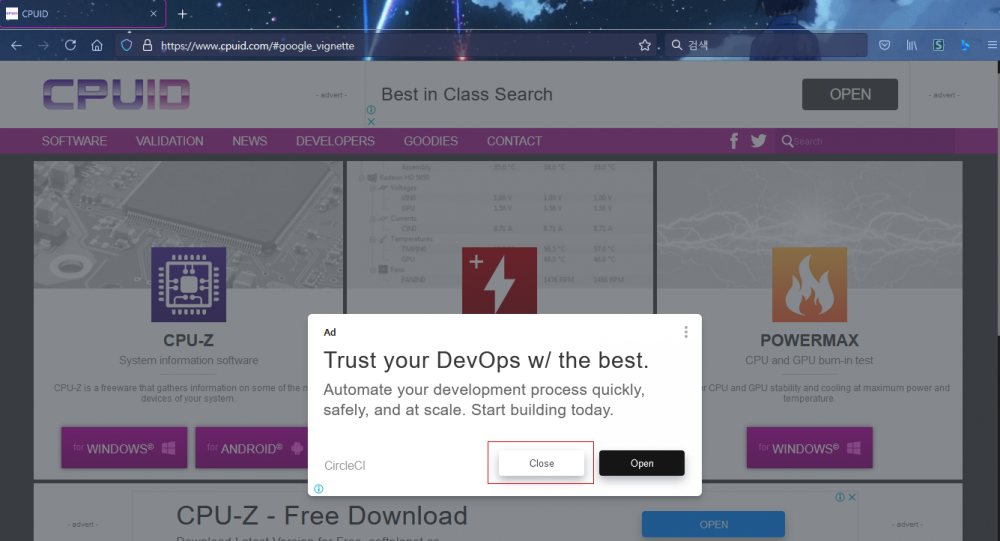Viewport: 1000px width, 541px height.
Task: Click the CPU-Z chip icon
Action: (188, 285)
